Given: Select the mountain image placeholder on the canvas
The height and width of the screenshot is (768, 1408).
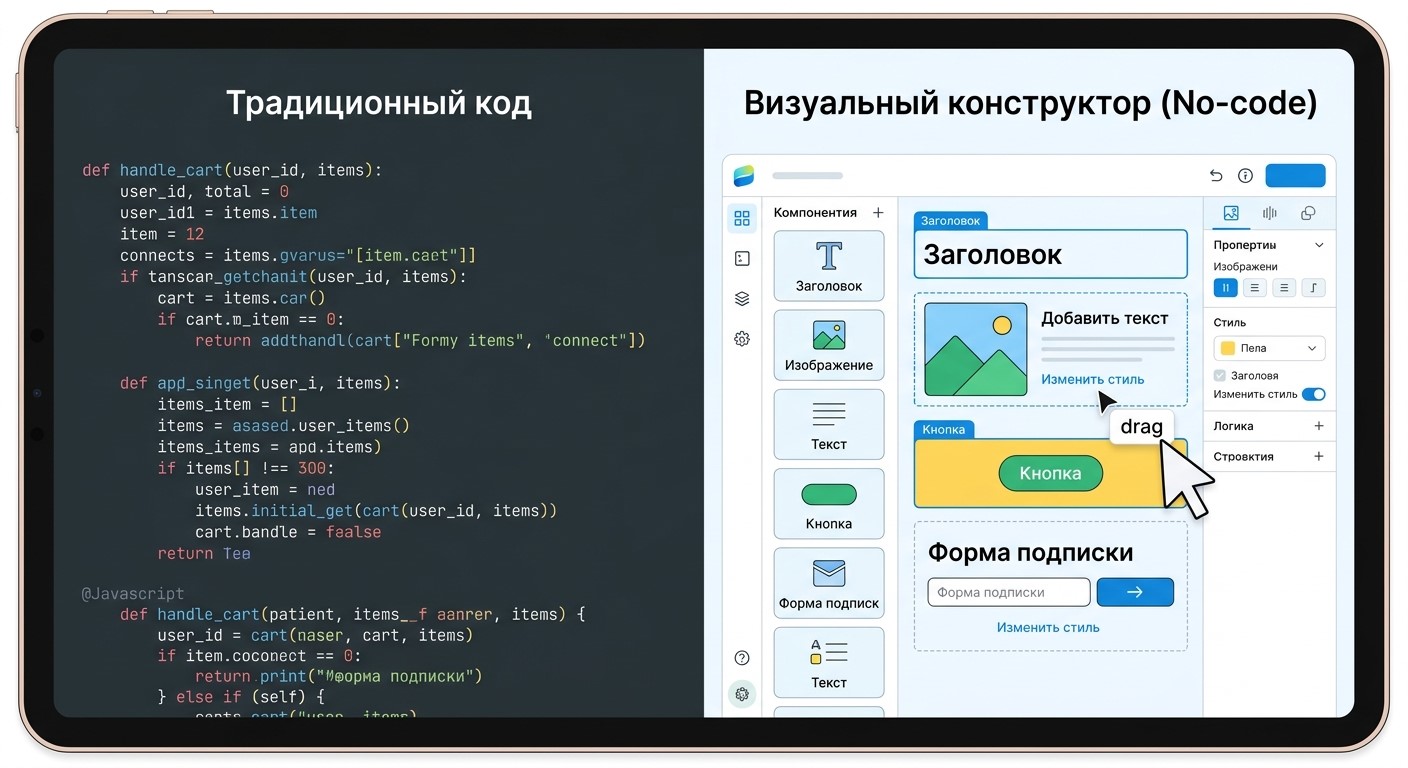Looking at the screenshot, I should pos(975,349).
